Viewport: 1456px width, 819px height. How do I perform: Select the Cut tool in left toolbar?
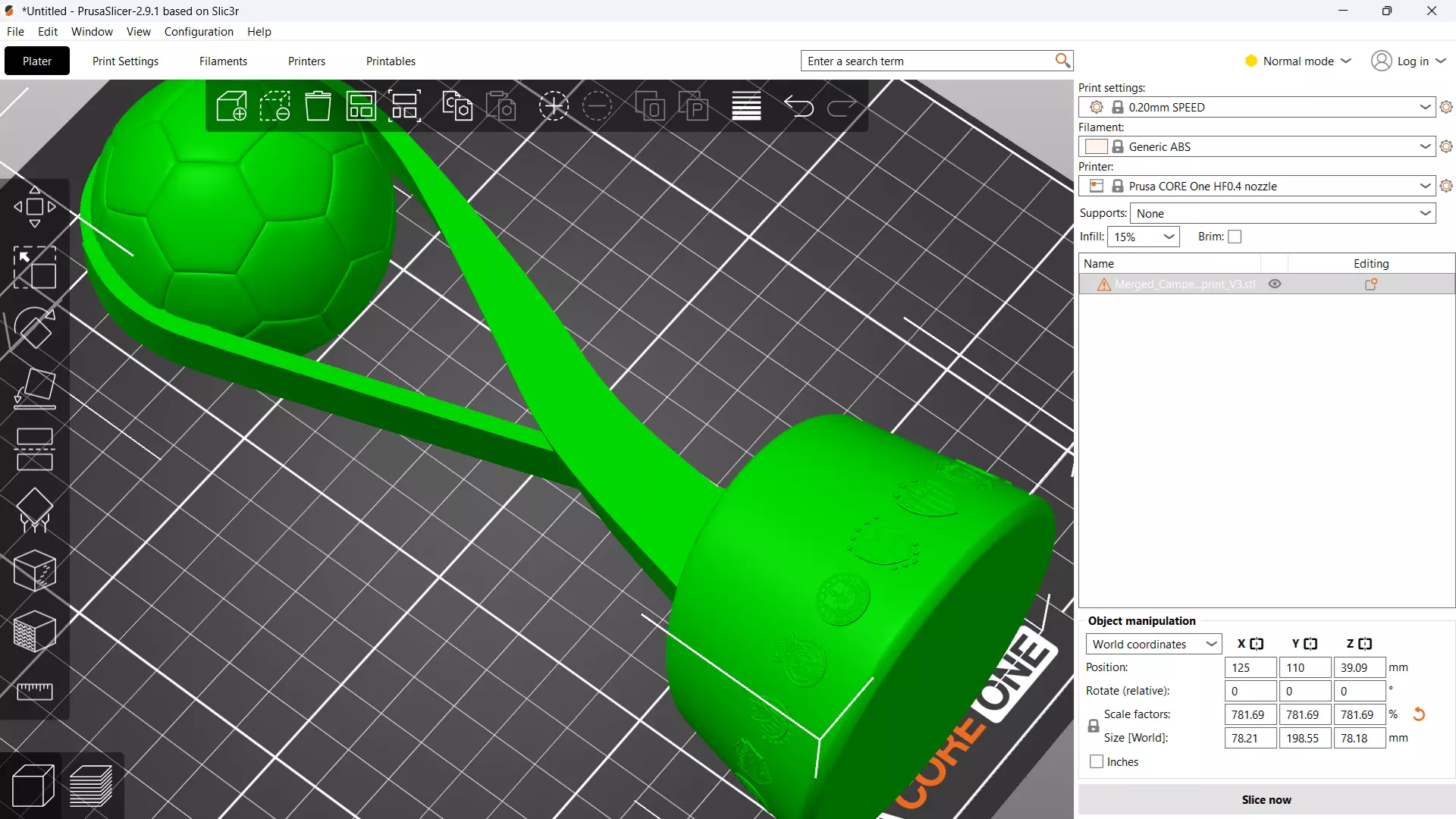click(x=35, y=449)
